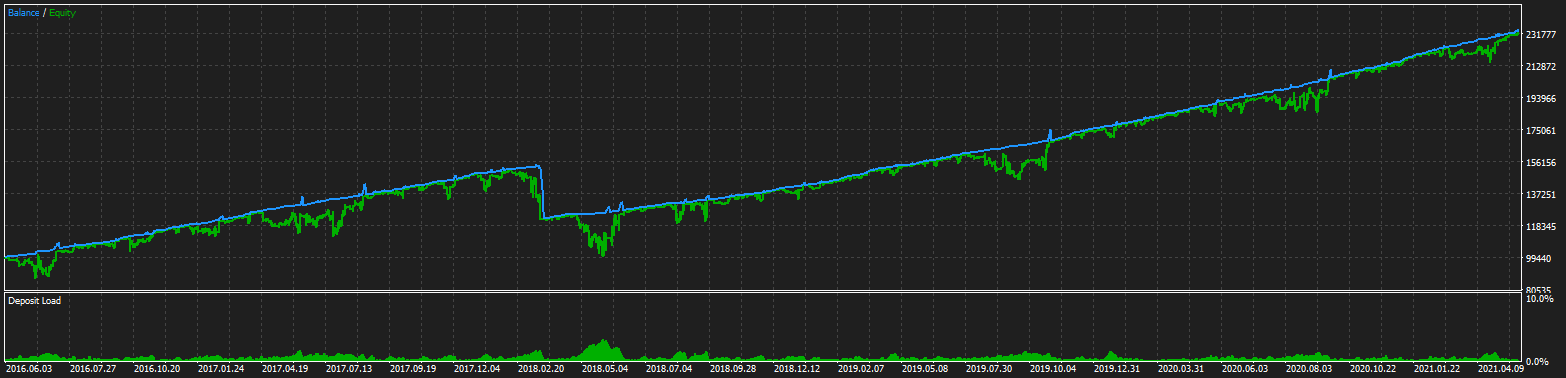
Task: Click the 2016.06.03 date label
Action: pyautogui.click(x=28, y=369)
